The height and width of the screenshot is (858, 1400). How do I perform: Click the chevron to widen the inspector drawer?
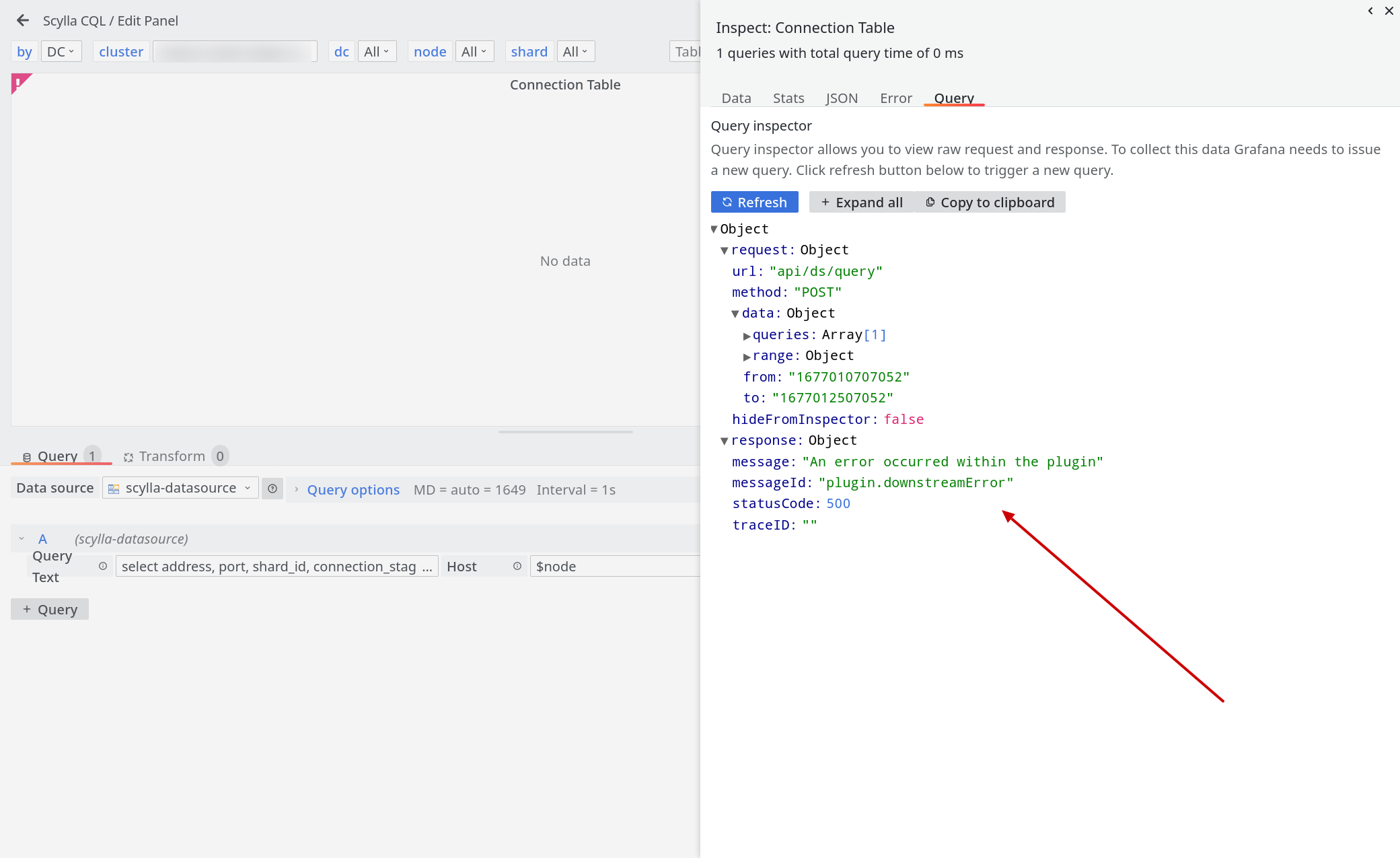[x=1370, y=11]
